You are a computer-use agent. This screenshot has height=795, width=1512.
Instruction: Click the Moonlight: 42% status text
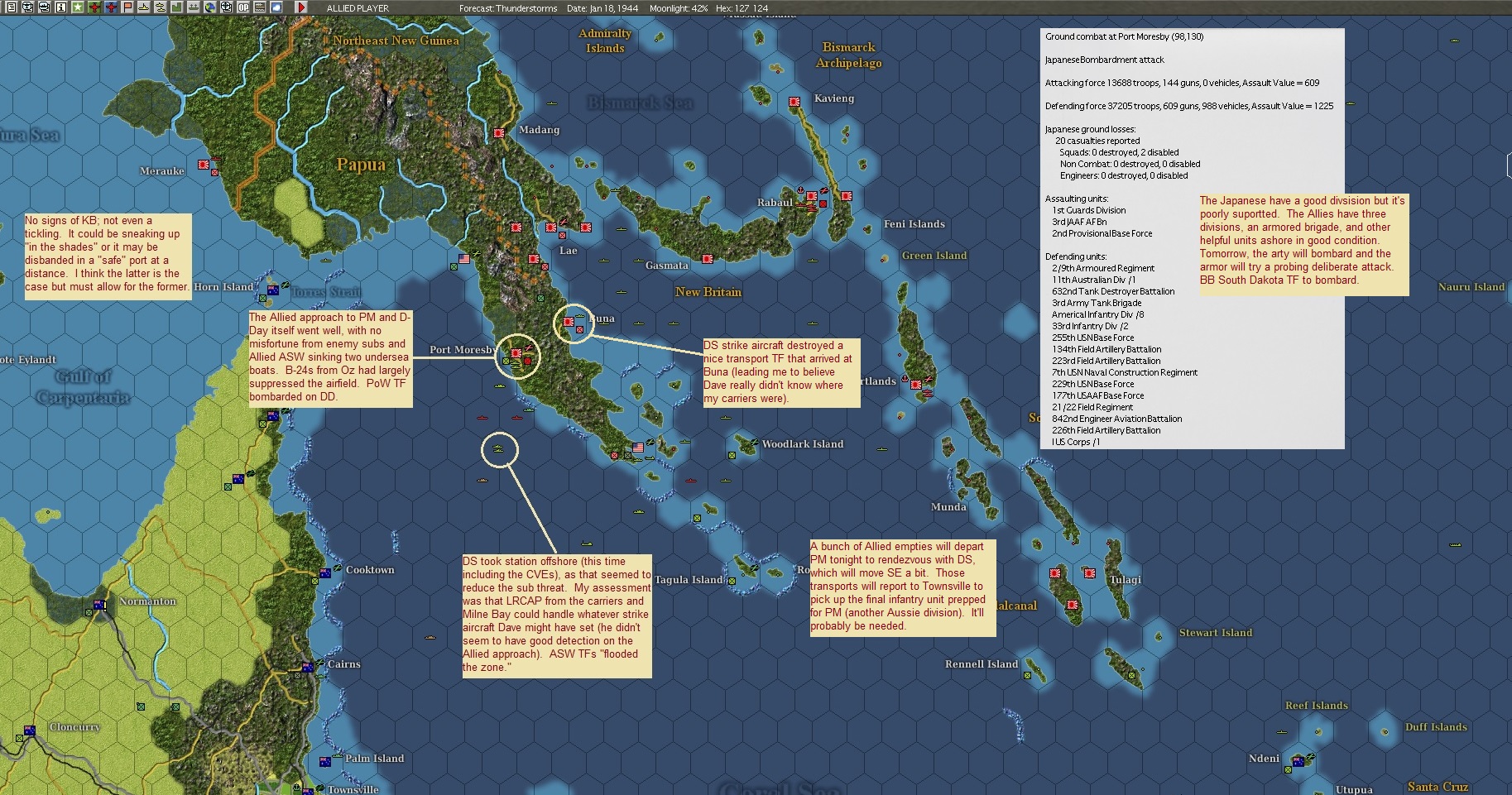(679, 8)
